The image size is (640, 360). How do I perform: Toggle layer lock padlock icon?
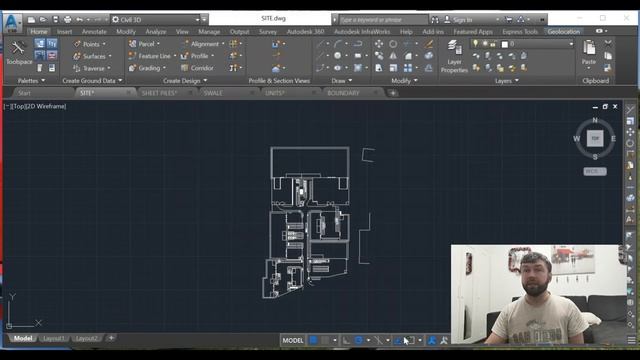[493, 44]
